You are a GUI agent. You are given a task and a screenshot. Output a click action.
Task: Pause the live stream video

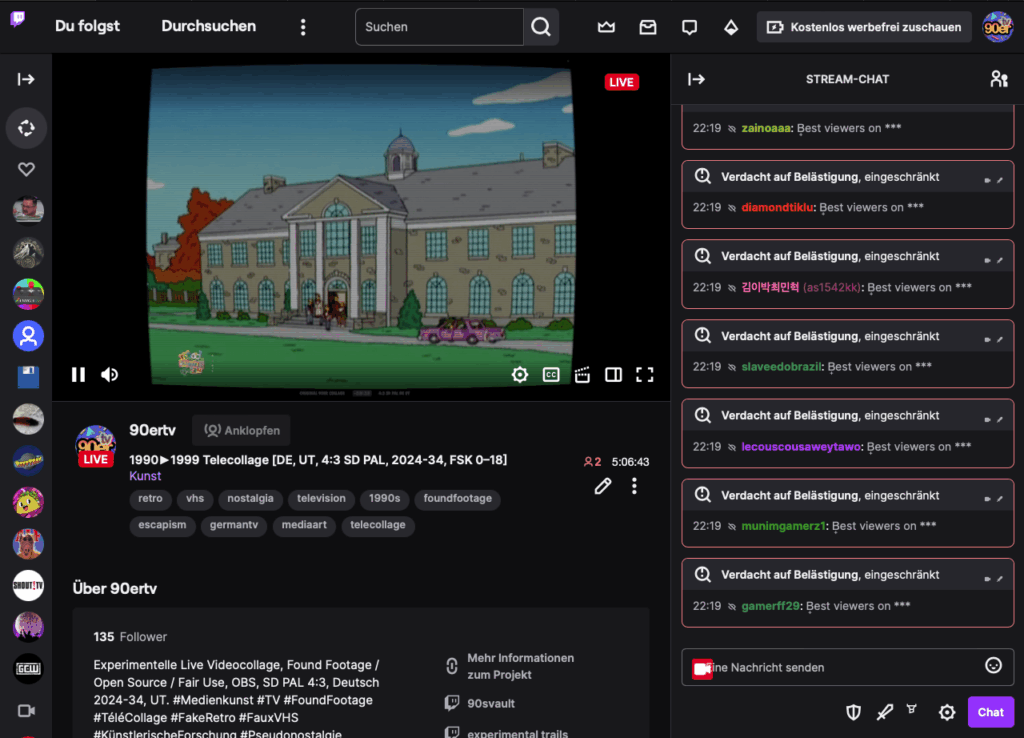[x=78, y=374]
